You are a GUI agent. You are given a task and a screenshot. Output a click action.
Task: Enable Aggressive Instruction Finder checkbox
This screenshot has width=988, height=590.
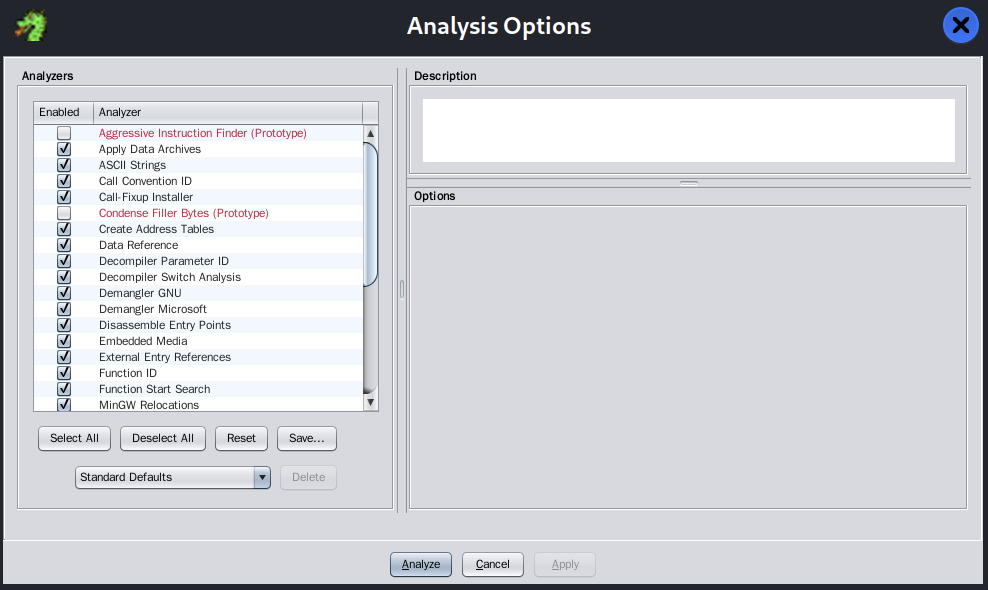point(64,133)
